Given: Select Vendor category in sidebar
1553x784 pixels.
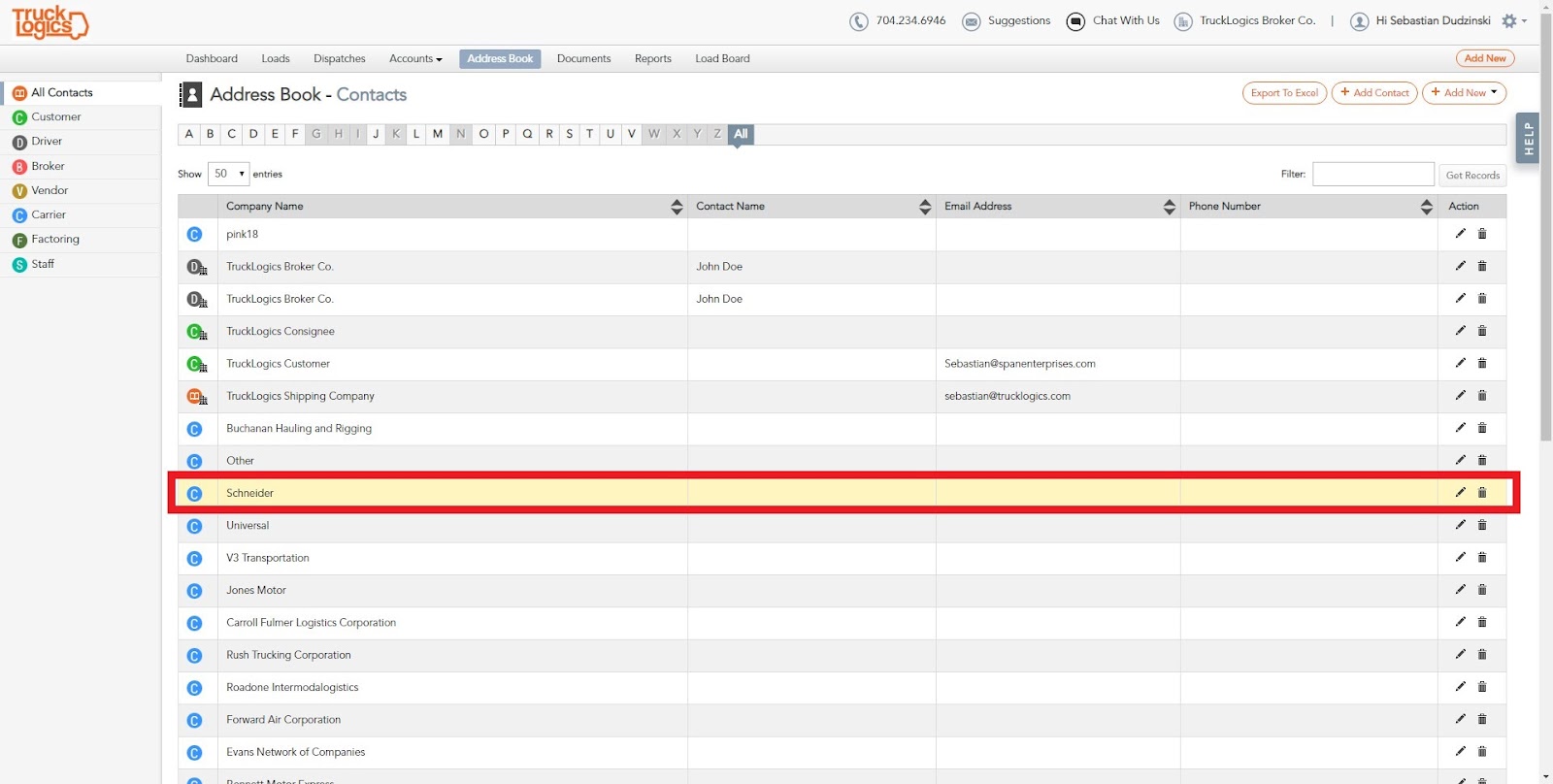Looking at the screenshot, I should tap(82, 191).
